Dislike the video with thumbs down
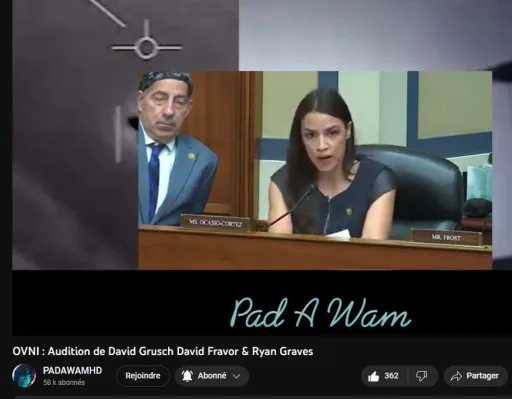Screen dimensions: 512x399 (421, 376)
